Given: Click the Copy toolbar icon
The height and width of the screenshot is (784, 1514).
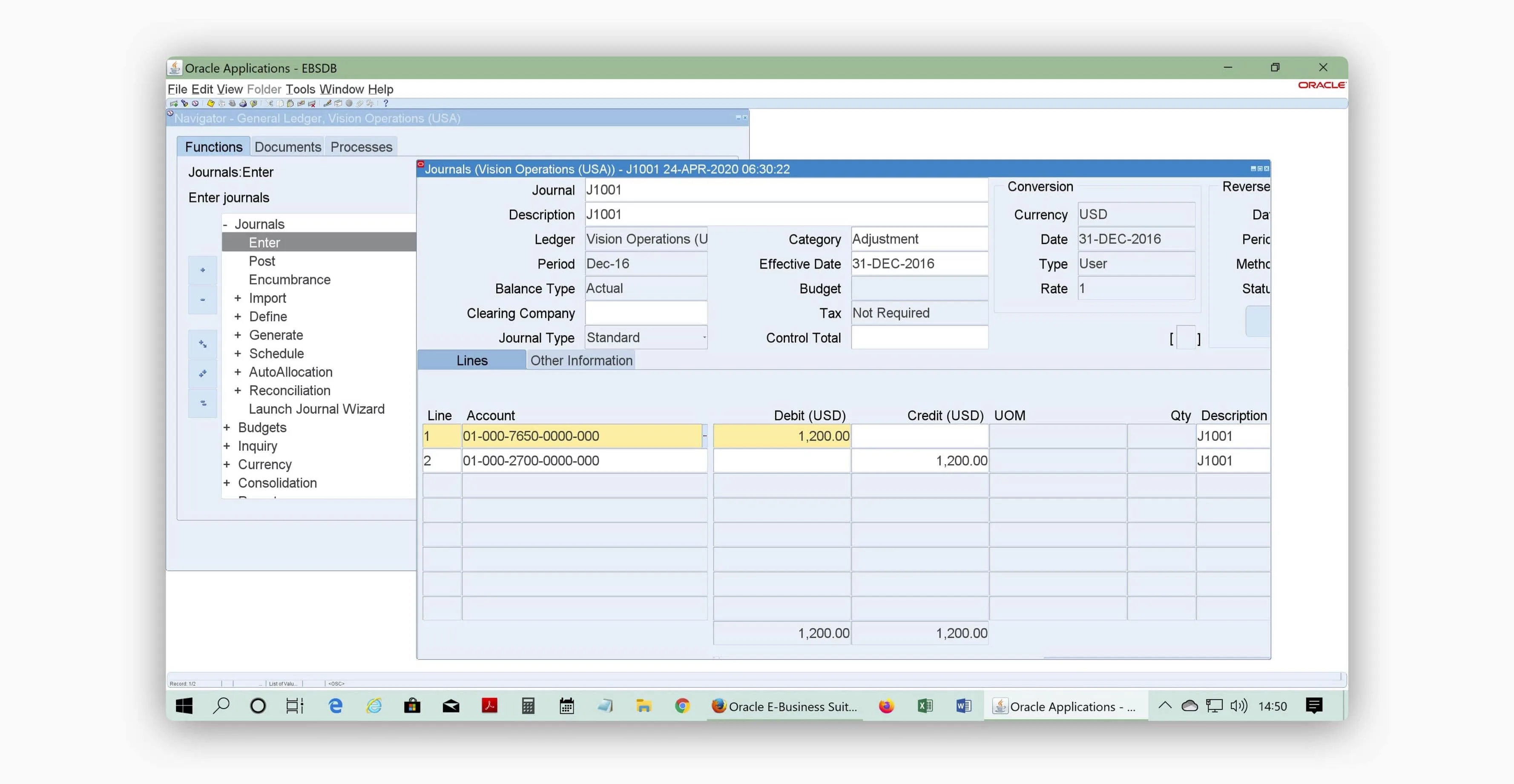Looking at the screenshot, I should point(280,103).
